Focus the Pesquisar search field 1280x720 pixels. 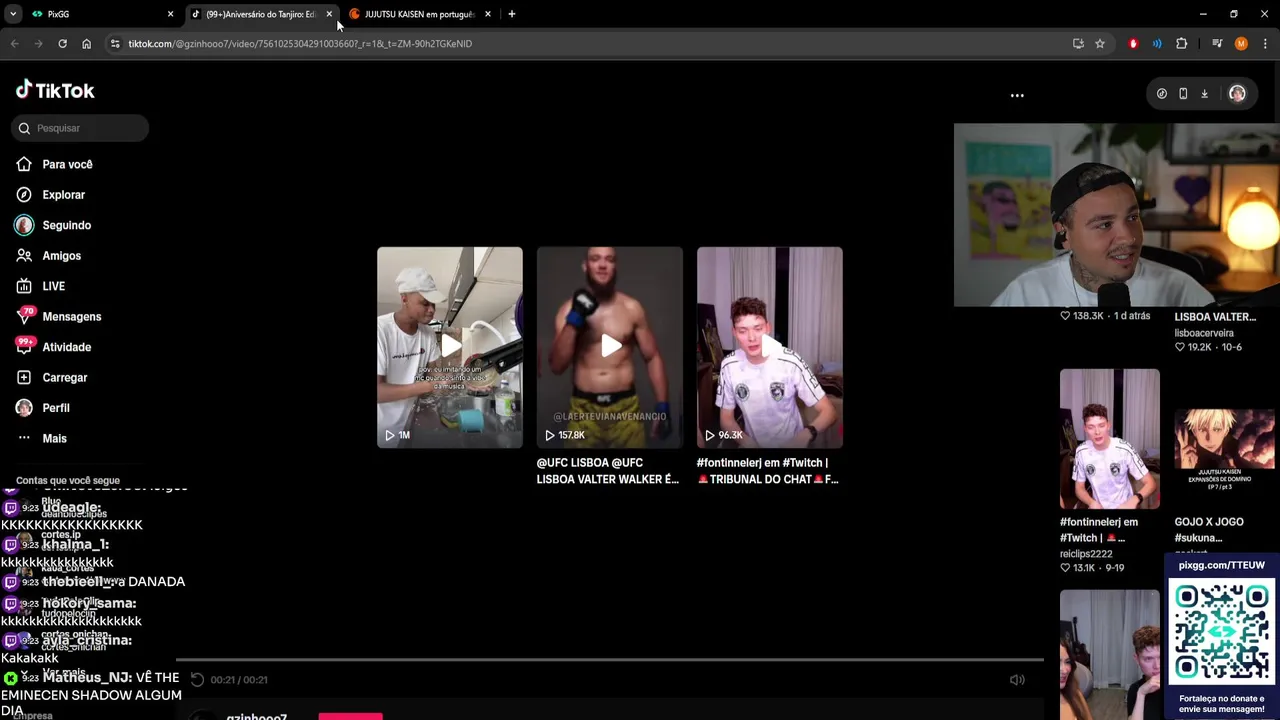pos(81,128)
